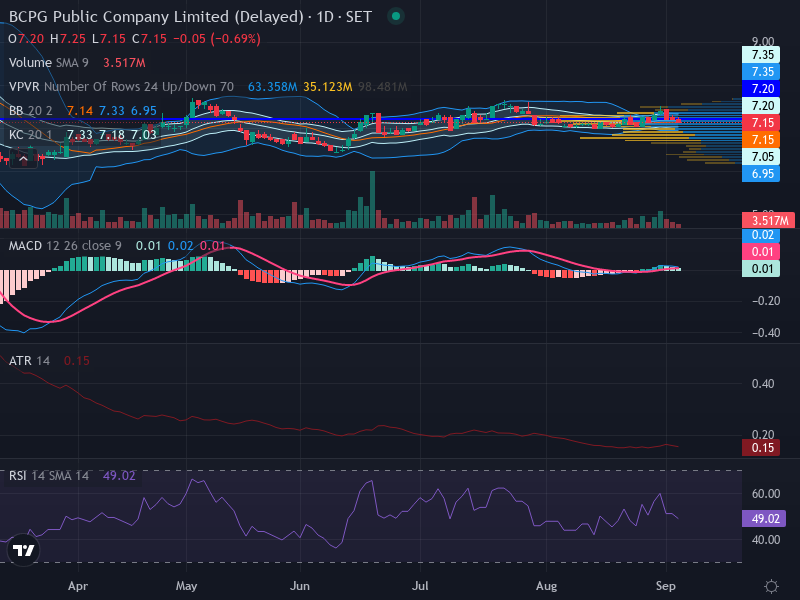800x600 pixels.
Task: Click the orange 7.15 price label
Action: [x=761, y=139]
